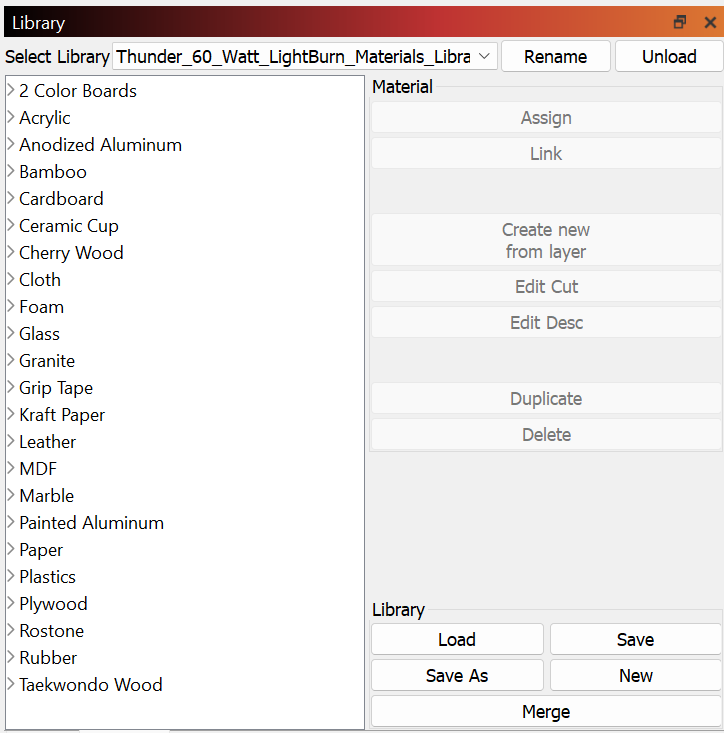Select the "Cardboard" material row
This screenshot has height=733, width=724.
pos(61,199)
